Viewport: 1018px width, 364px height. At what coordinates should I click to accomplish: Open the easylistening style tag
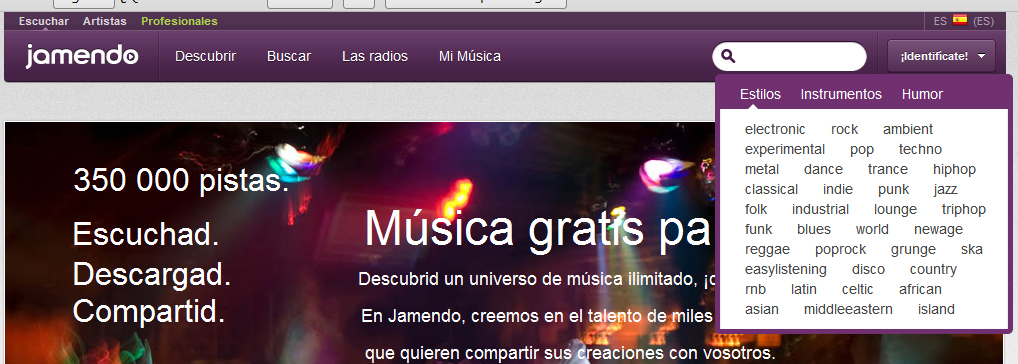coord(786,269)
